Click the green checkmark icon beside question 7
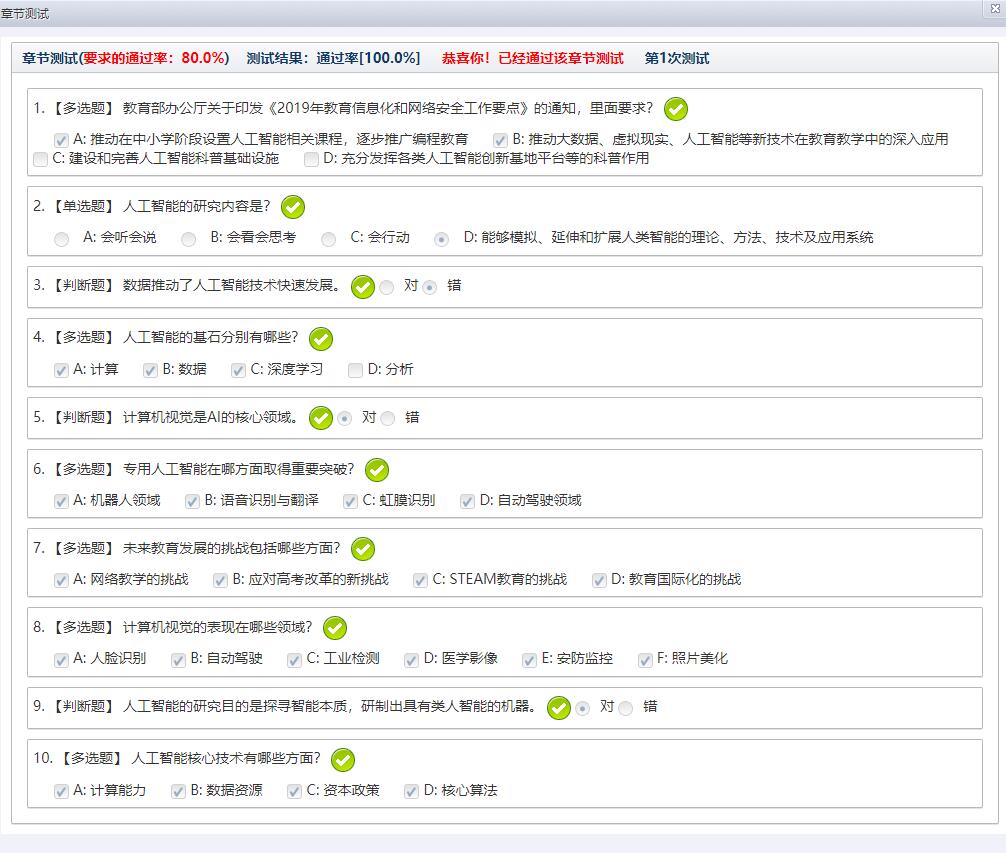The image size is (1006, 853). point(363,549)
